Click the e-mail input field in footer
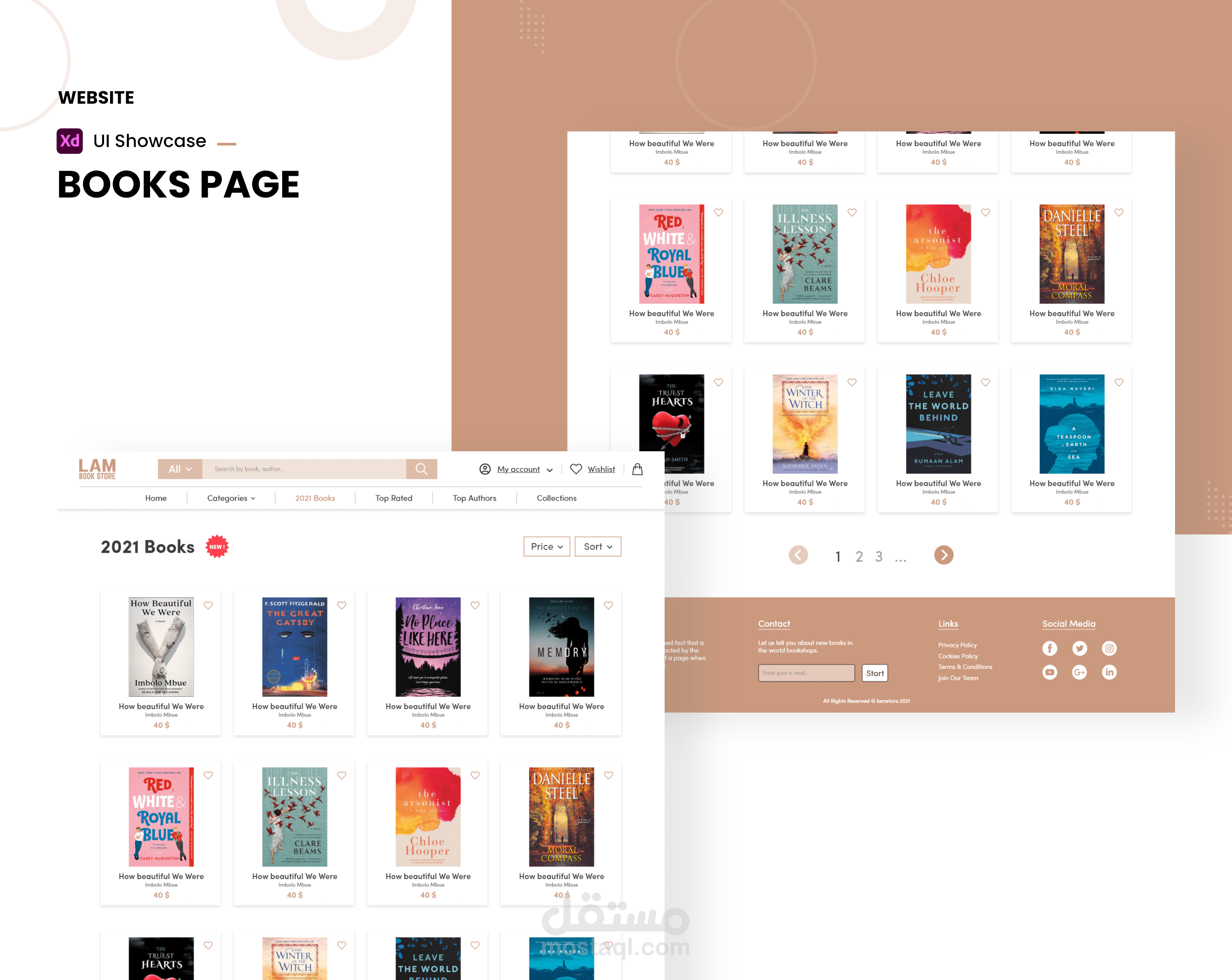1232x980 pixels. [806, 673]
